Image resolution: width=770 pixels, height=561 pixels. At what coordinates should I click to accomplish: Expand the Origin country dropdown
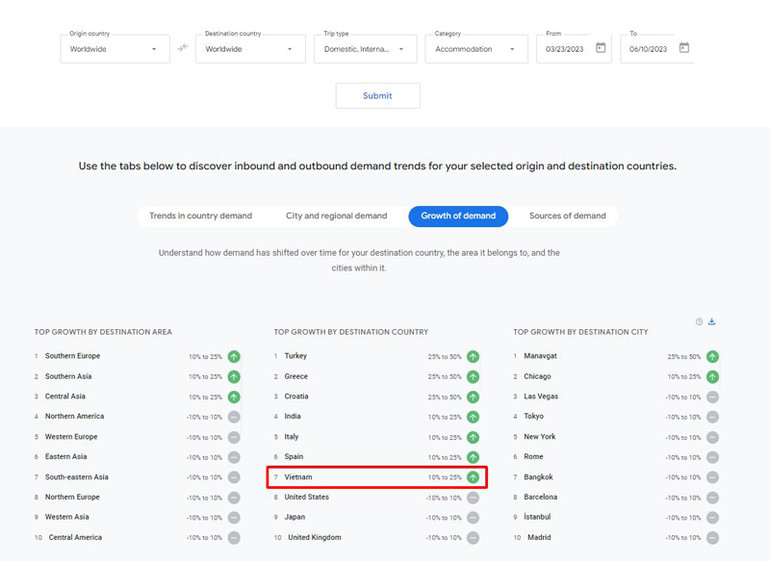point(113,49)
